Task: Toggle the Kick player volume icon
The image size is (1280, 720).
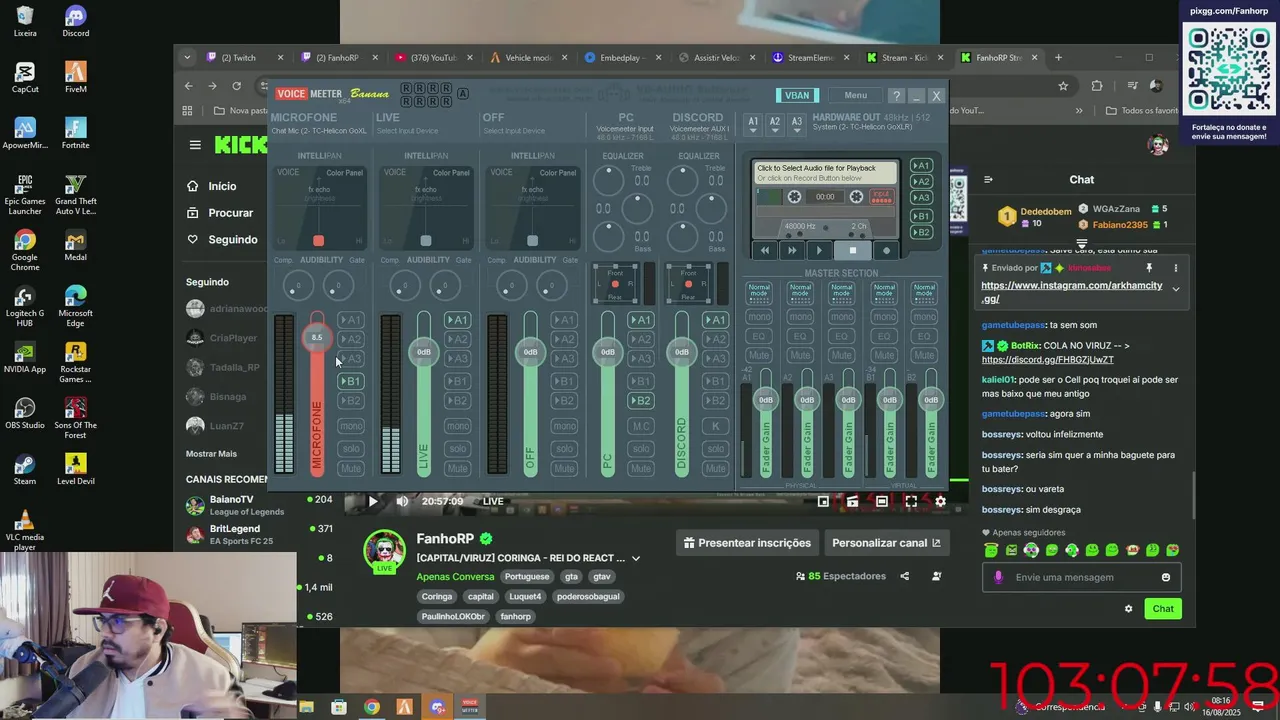Action: pyautogui.click(x=402, y=502)
